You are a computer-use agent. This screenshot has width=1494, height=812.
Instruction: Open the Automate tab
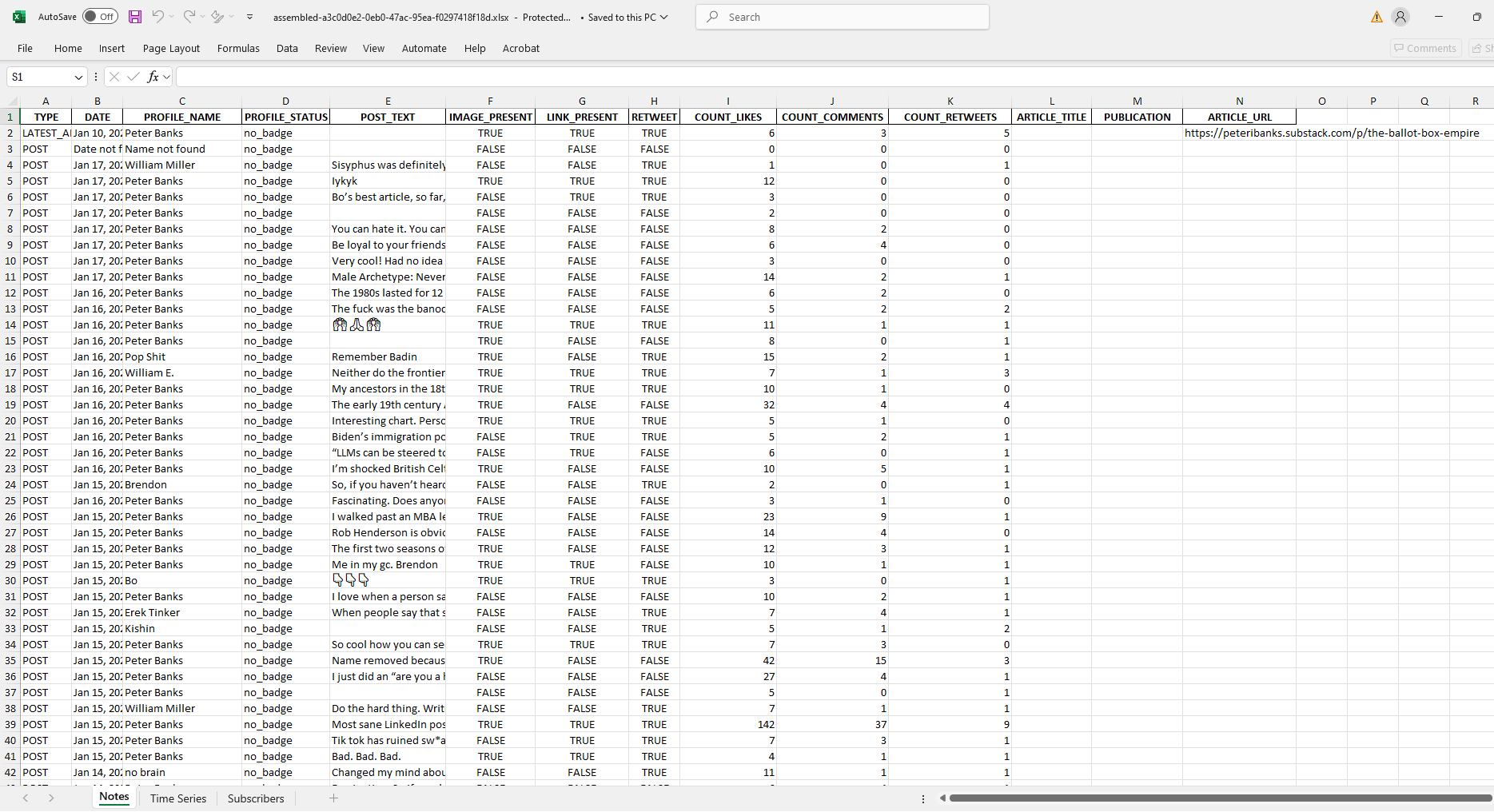[424, 48]
